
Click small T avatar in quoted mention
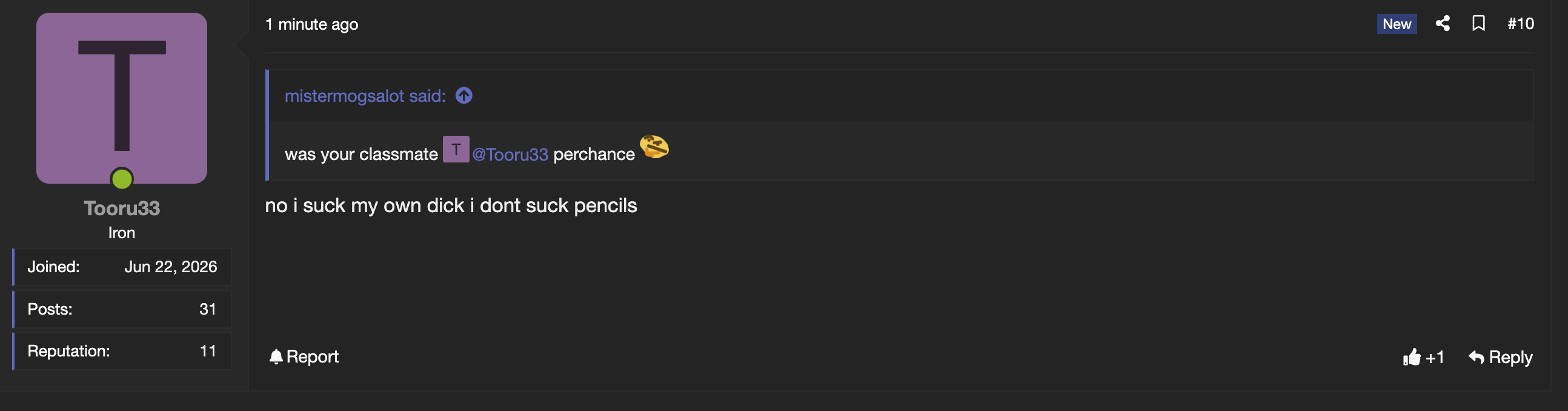coord(455,149)
